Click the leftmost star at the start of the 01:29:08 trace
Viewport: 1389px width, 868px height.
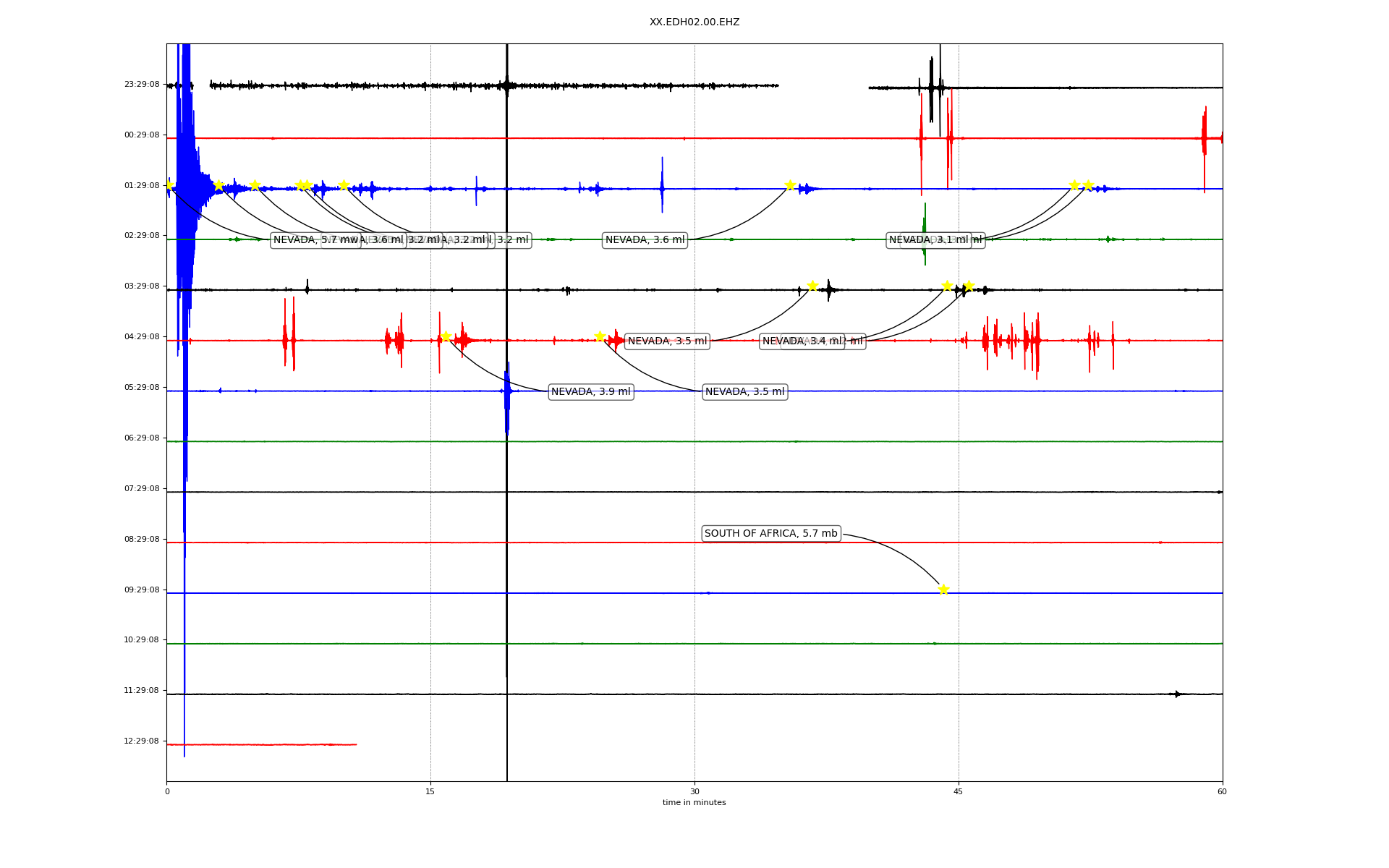click(x=169, y=185)
